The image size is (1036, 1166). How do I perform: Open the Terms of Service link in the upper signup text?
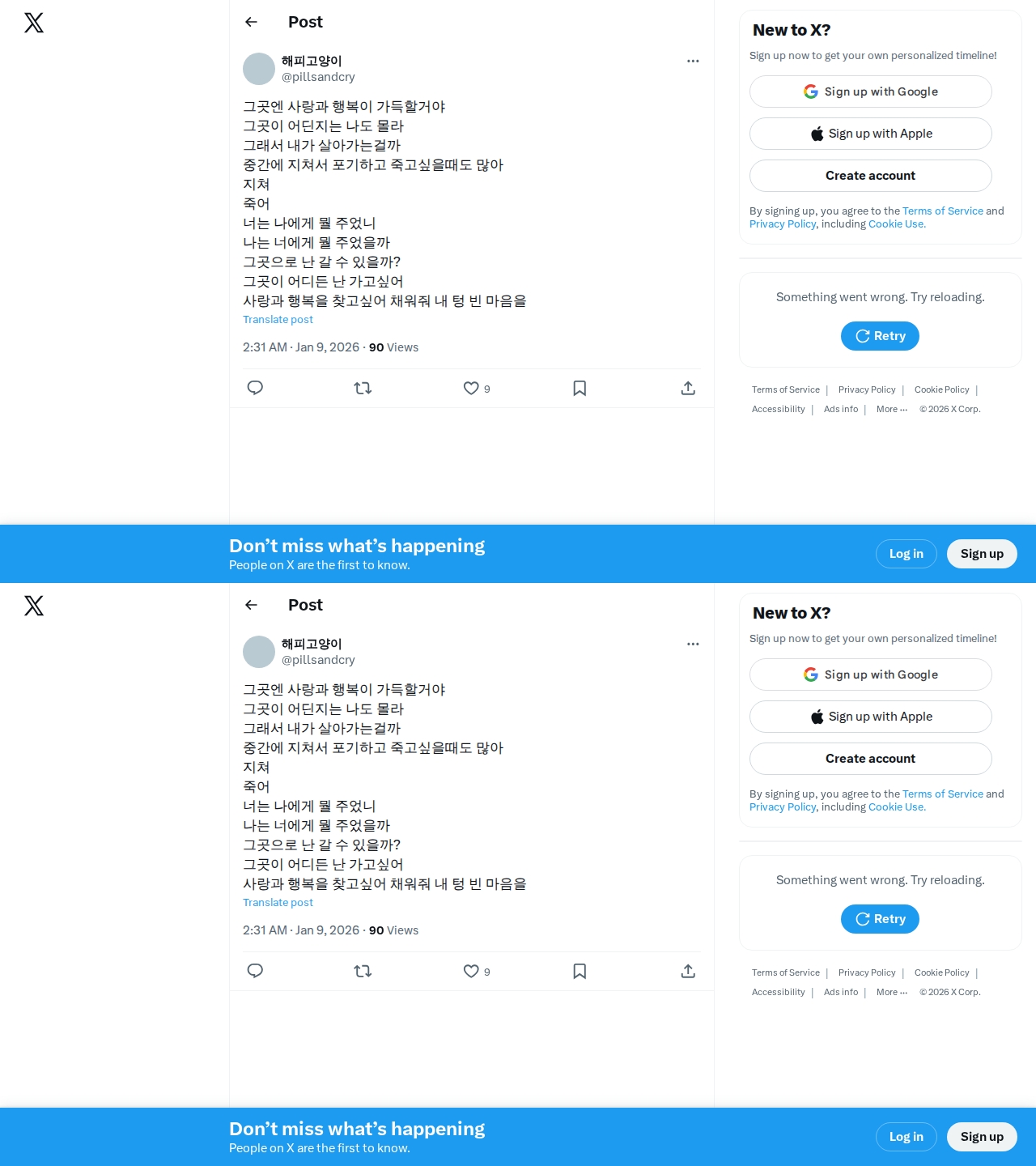pyautogui.click(x=943, y=211)
